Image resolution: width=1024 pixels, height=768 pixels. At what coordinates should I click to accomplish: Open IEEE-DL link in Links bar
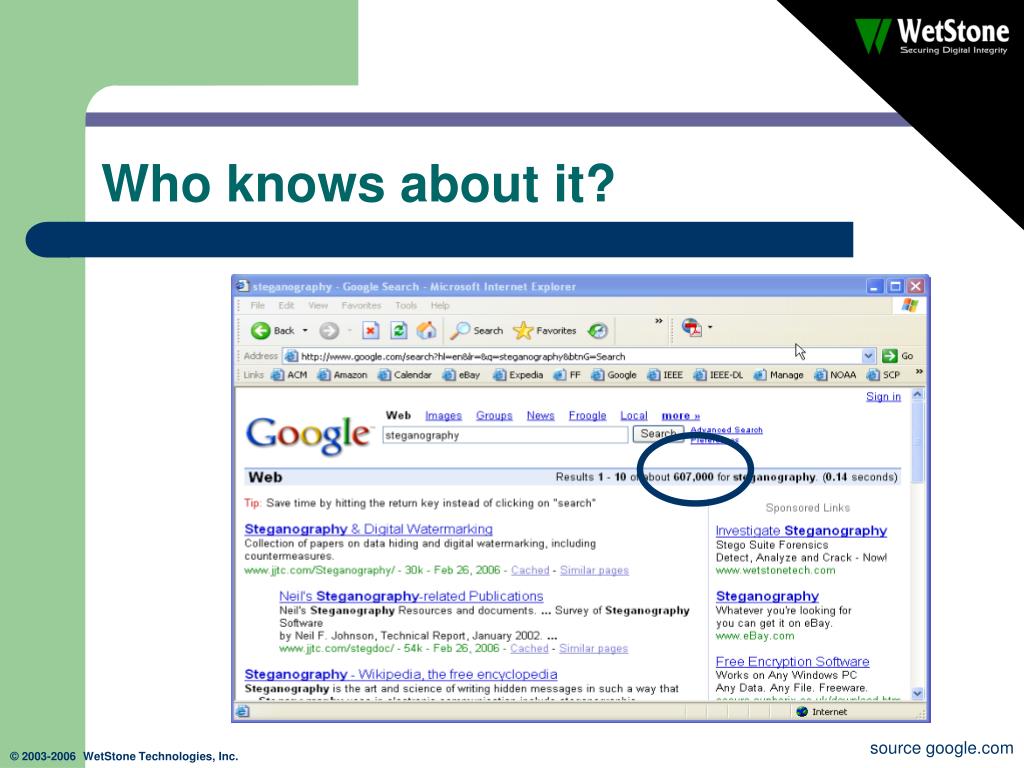click(718, 375)
